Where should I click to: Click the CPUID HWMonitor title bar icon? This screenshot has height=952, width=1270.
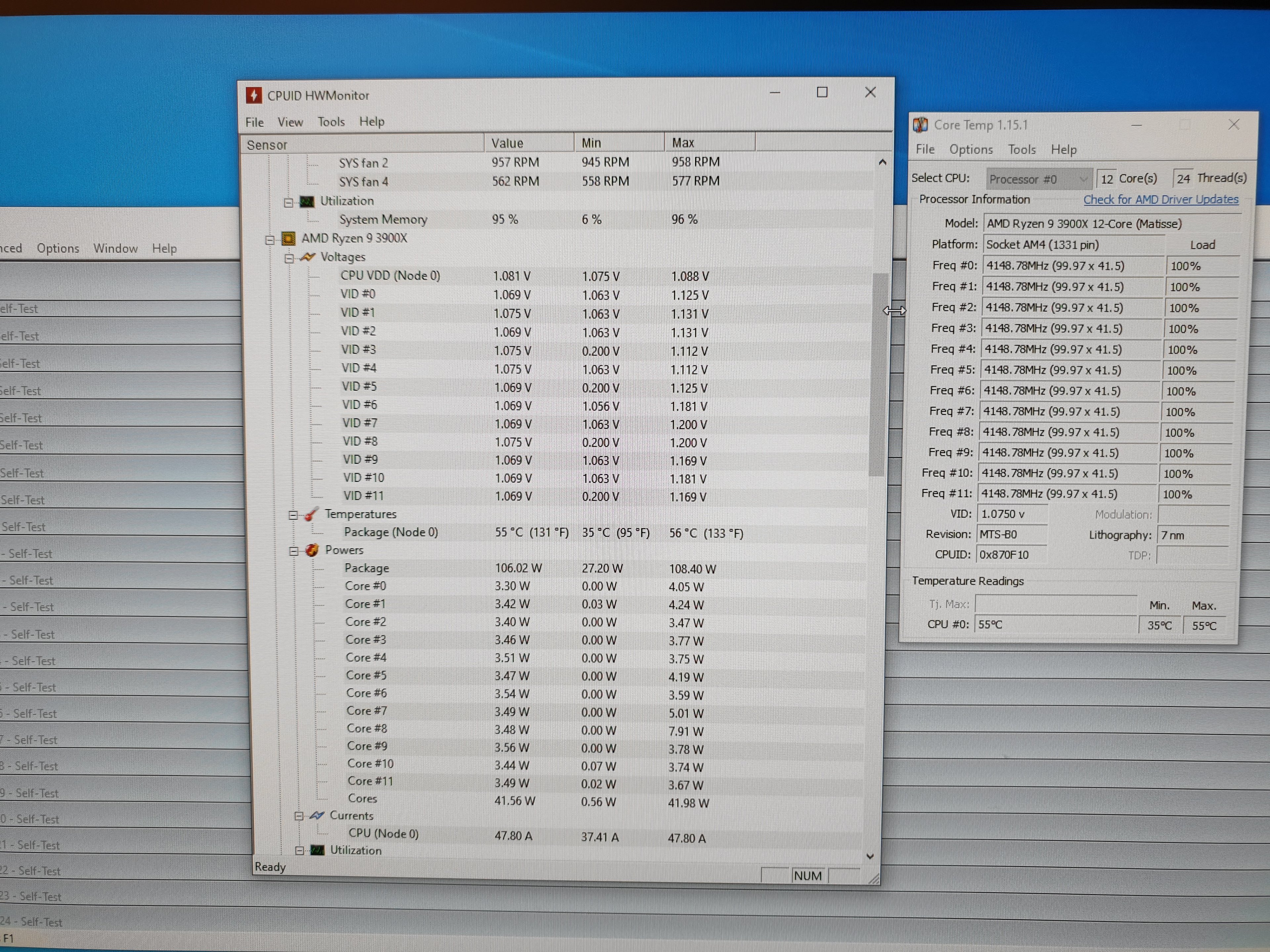coord(254,95)
